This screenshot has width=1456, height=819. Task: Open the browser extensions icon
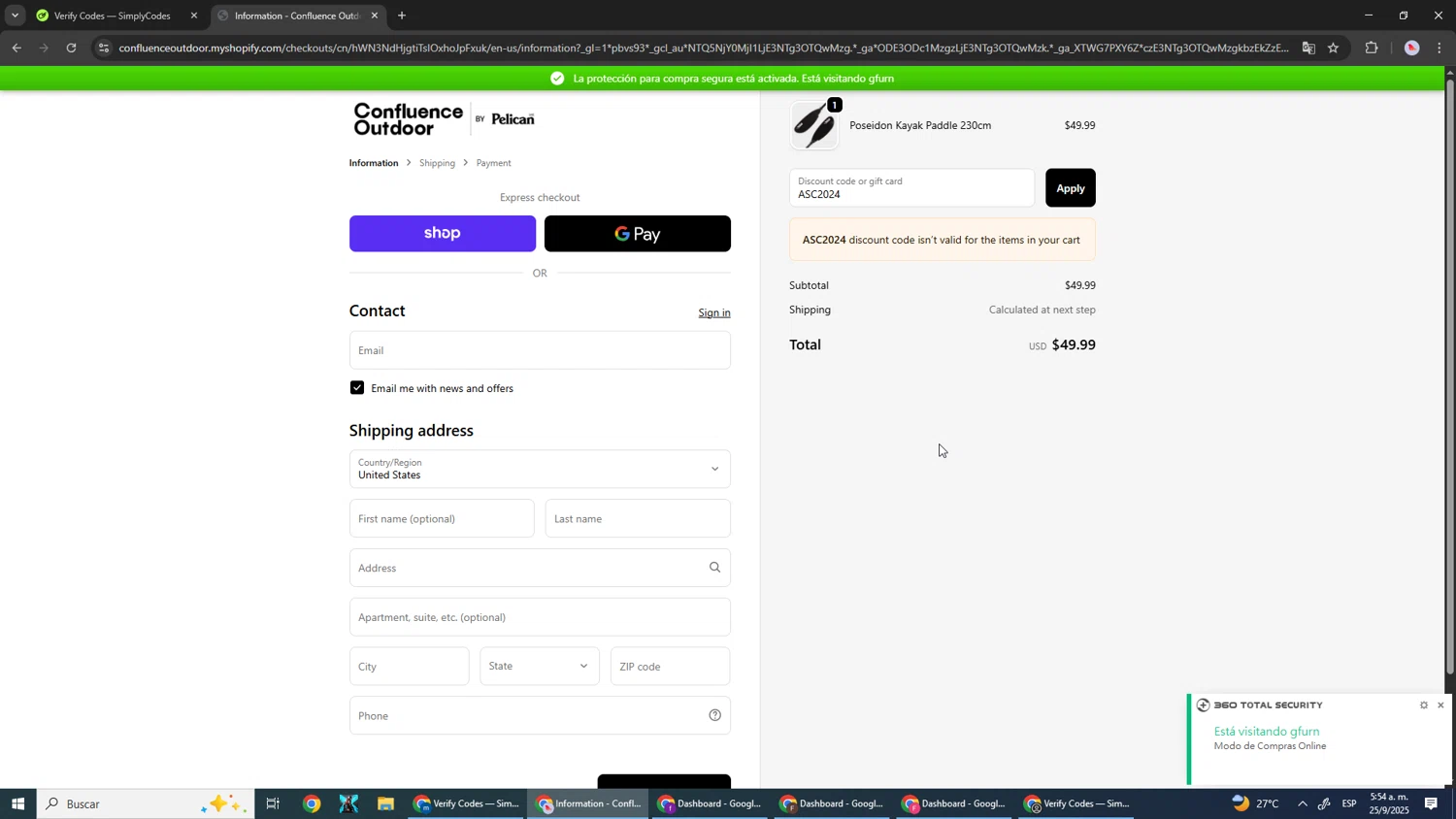[x=1372, y=48]
